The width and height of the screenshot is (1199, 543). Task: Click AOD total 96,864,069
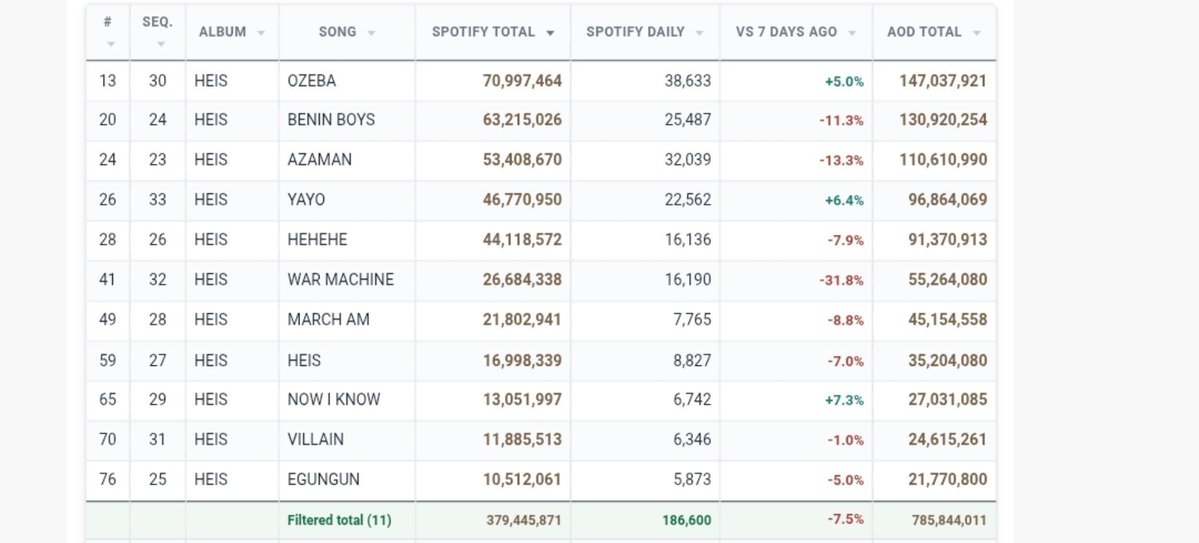point(947,200)
